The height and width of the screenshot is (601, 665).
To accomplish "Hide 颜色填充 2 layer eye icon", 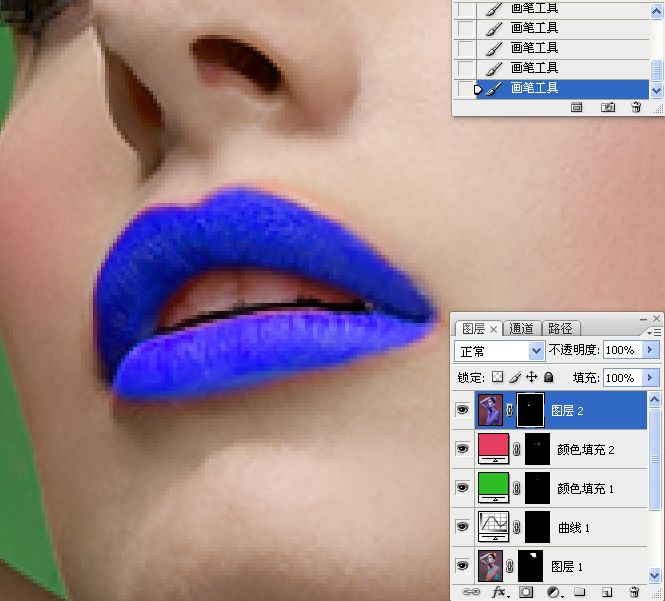I will [x=462, y=449].
